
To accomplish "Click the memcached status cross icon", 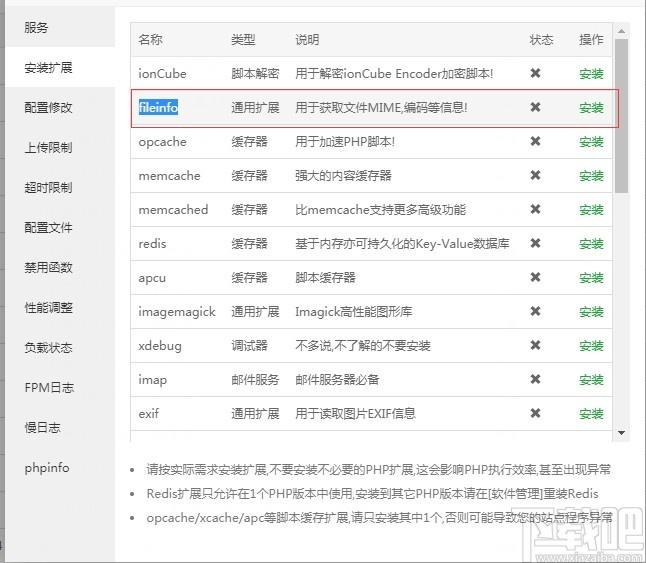I will pyautogui.click(x=535, y=209).
